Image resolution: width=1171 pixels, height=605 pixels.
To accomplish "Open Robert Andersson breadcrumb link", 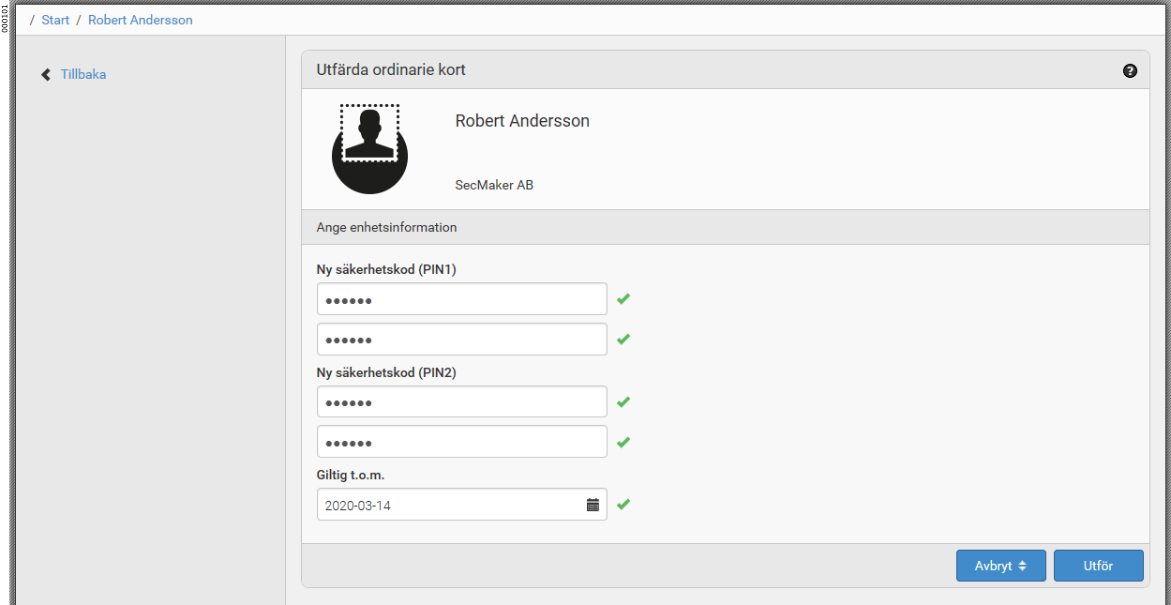I will [x=140, y=20].
